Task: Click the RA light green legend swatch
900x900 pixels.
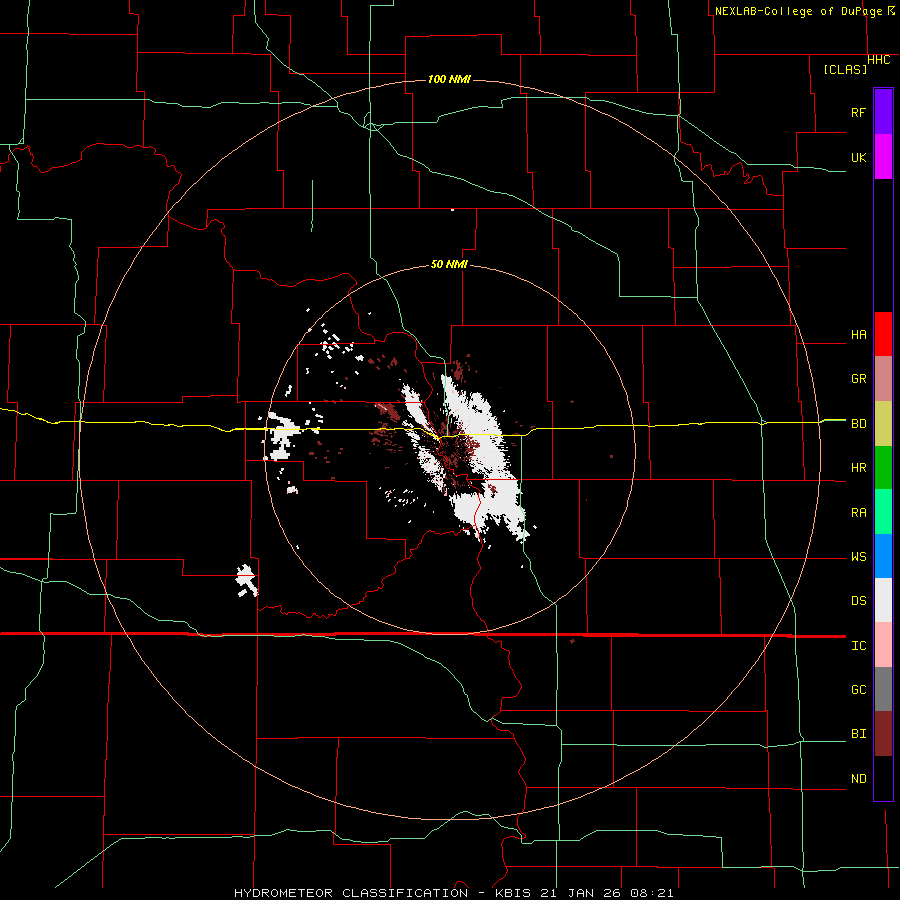Action: pyautogui.click(x=883, y=512)
